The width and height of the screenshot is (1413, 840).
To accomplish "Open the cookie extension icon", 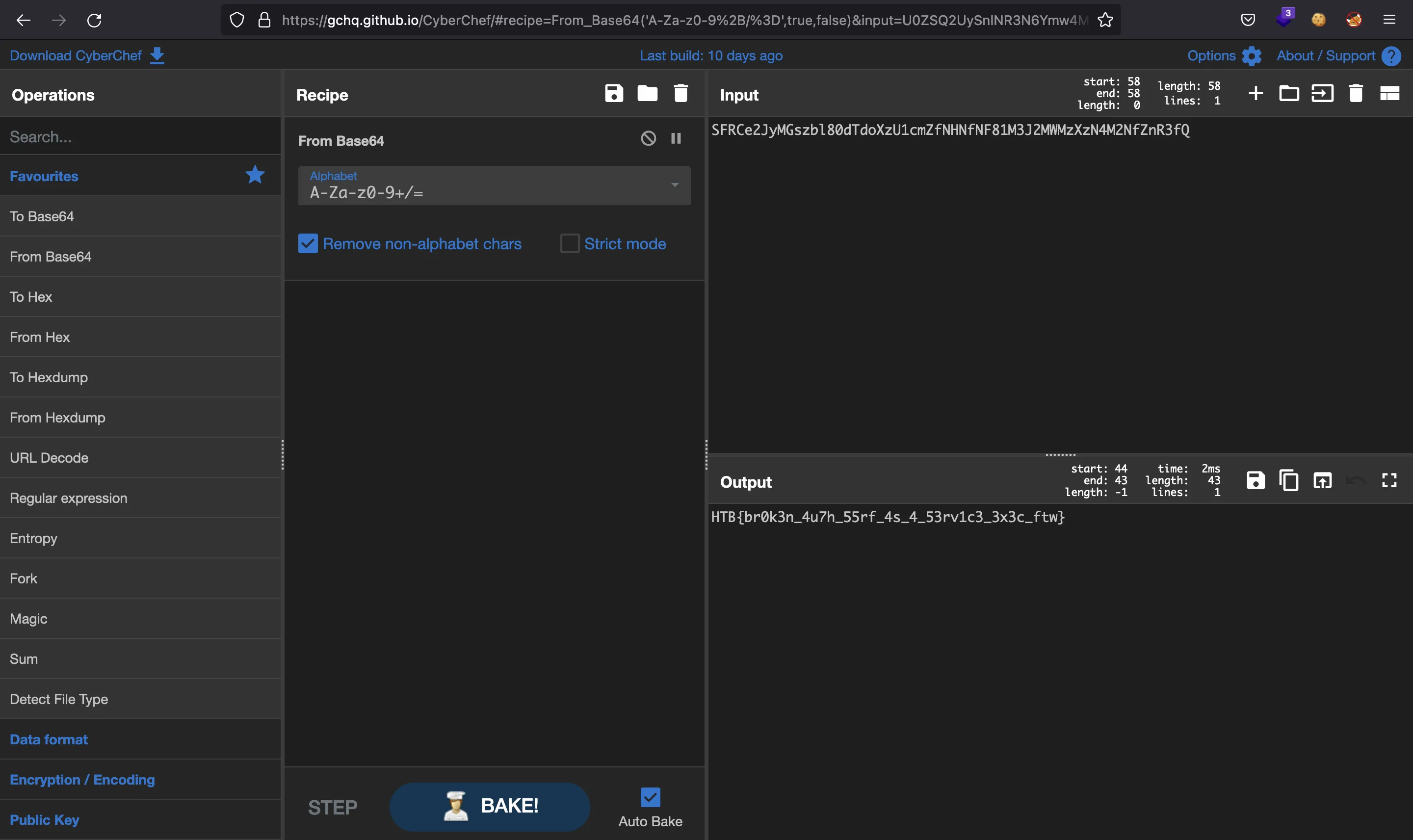I will [x=1318, y=20].
